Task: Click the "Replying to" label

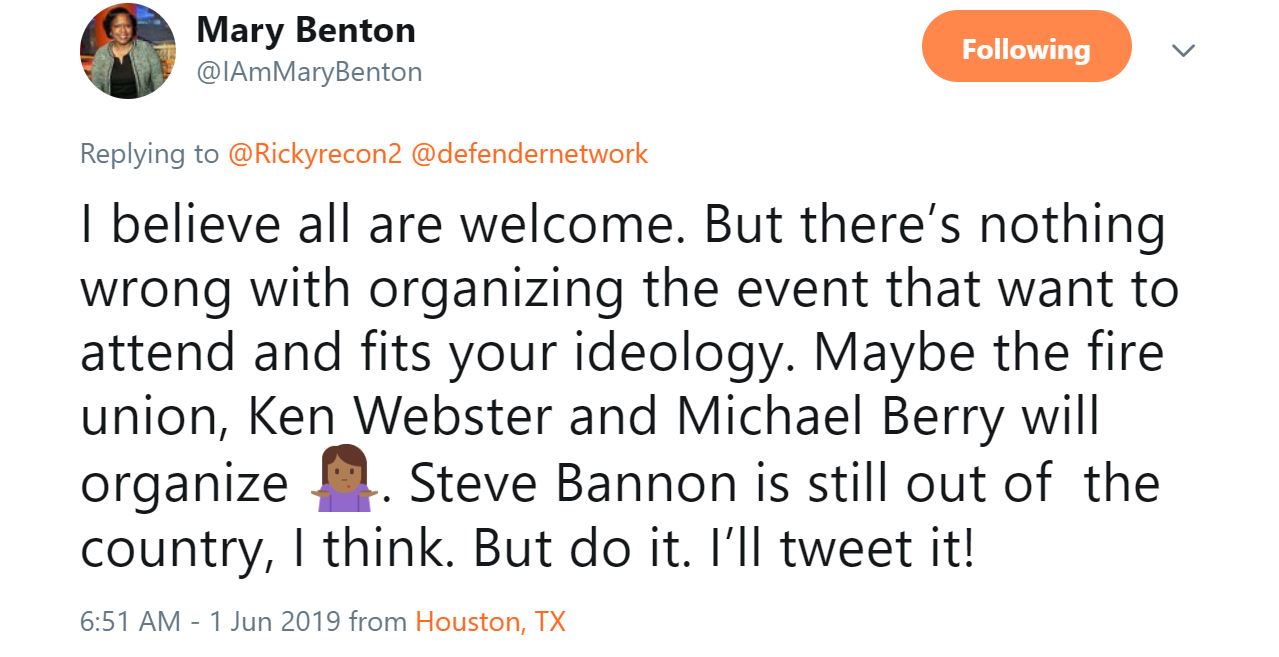Action: pos(149,154)
